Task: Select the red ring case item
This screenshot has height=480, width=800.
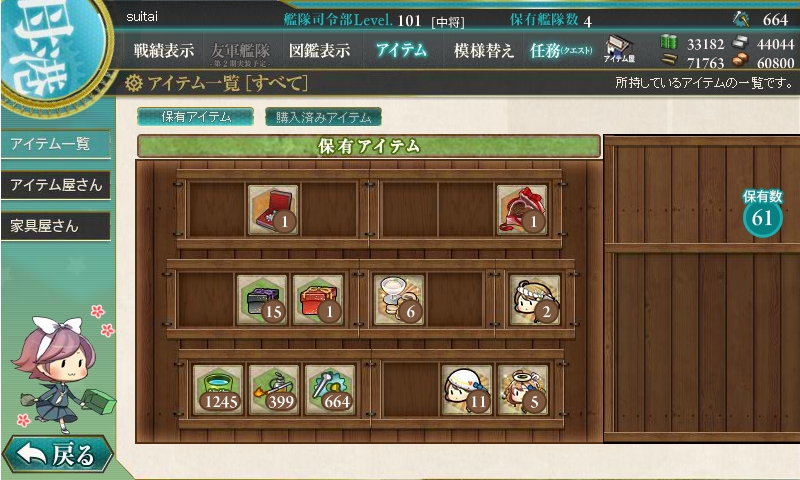Action: 273,210
